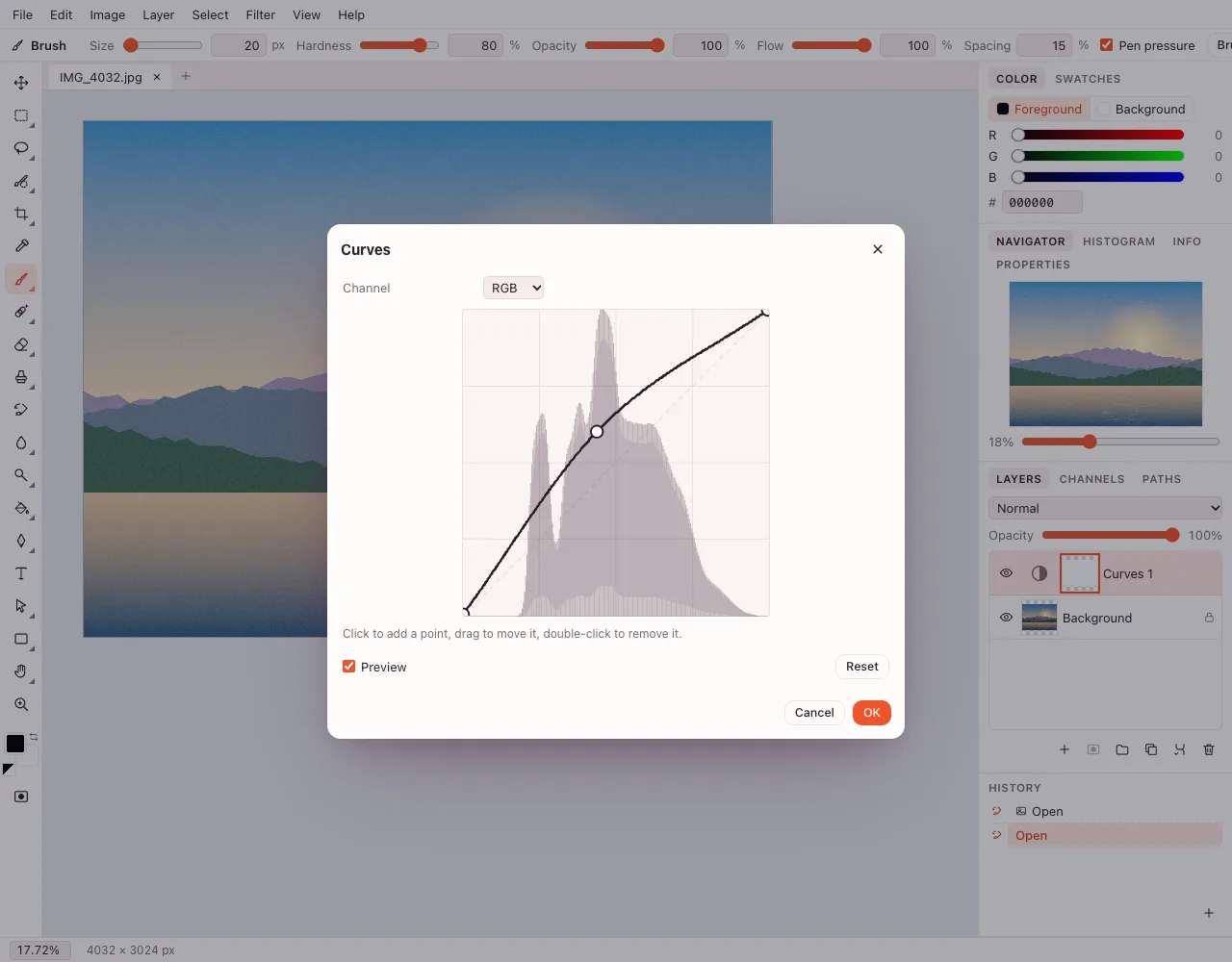Screen dimensions: 1232x962
Task: Uncheck the Preview checkbox in Curves
Action: tap(349, 667)
